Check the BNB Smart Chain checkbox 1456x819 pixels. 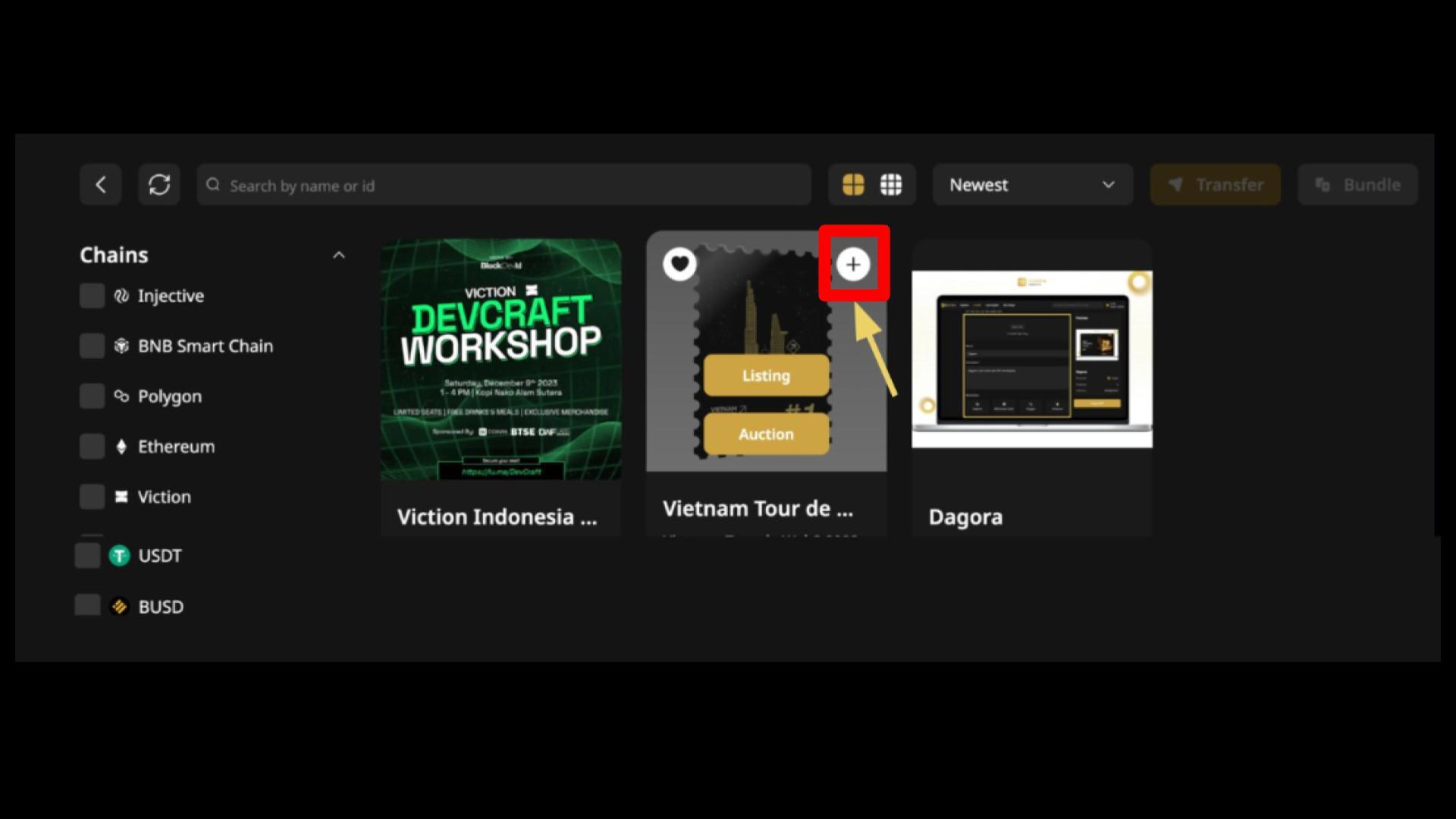92,346
